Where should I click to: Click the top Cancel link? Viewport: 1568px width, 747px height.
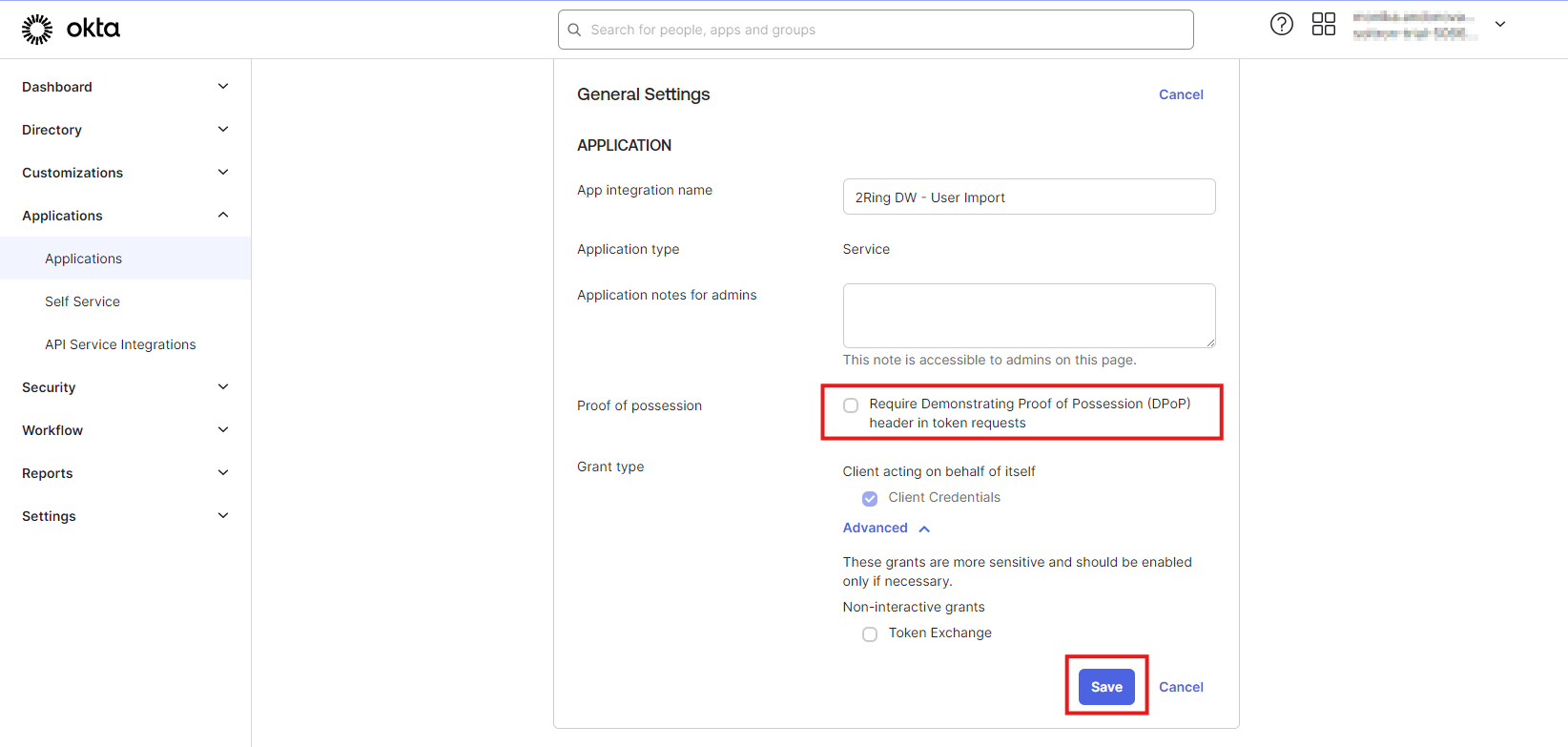click(x=1181, y=94)
